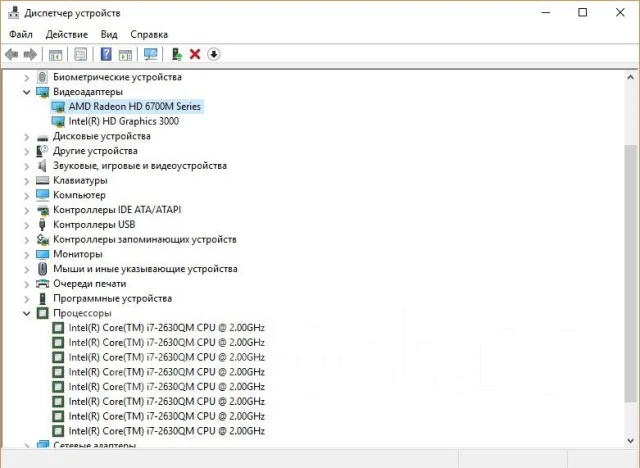Click the red X uninstall device icon

195,54
